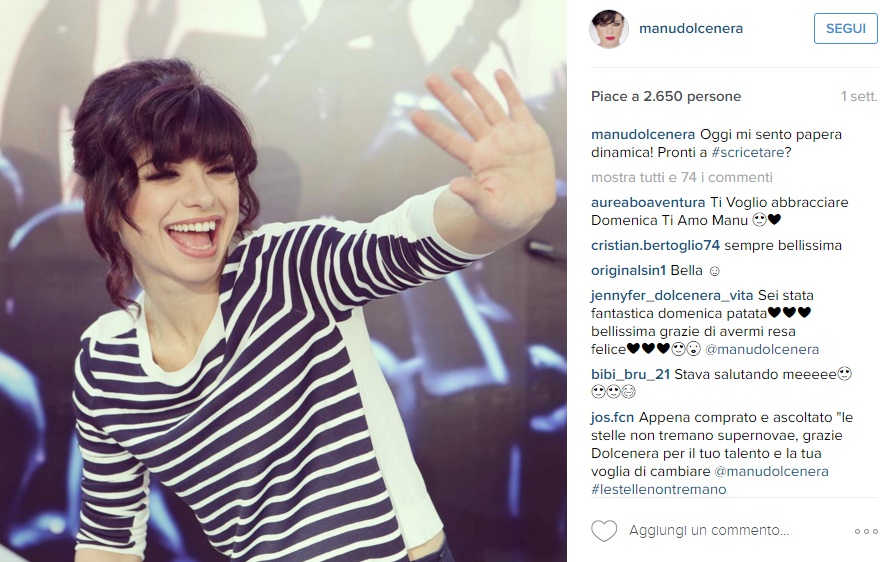This screenshot has height=562, width=880.
Task: Click the manudolcenera profile avatar
Action: coord(608,29)
